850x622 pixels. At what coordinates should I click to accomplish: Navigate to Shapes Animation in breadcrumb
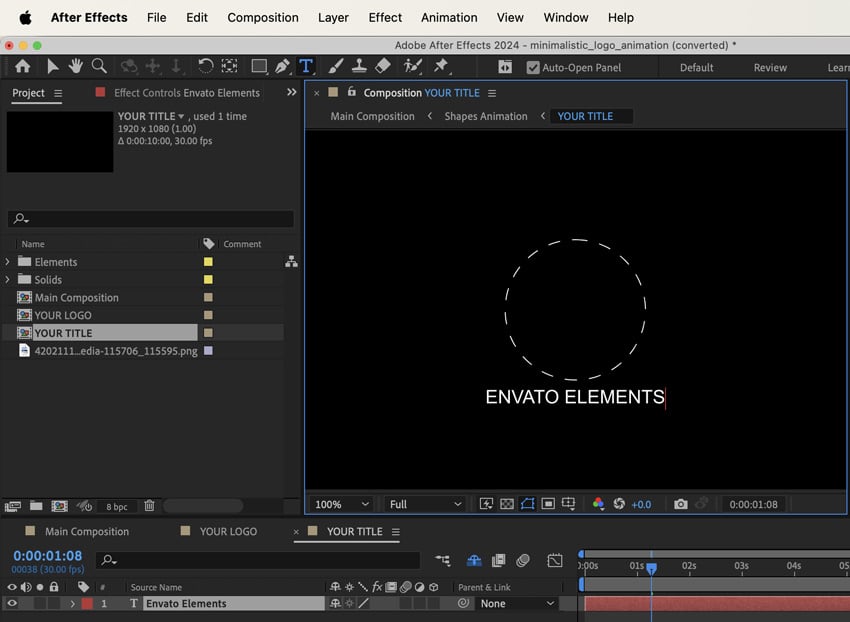pyautogui.click(x=486, y=116)
